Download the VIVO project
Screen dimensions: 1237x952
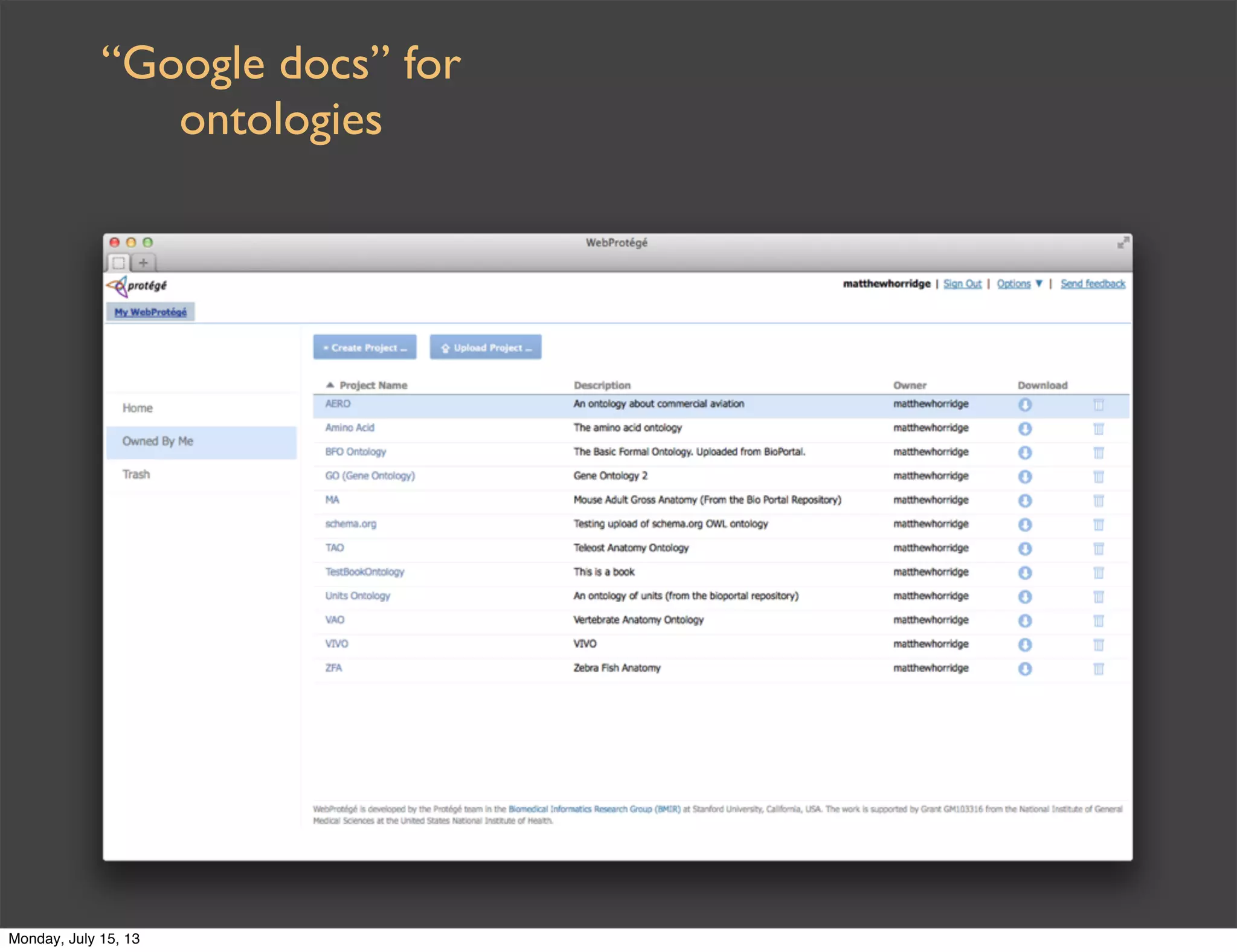[1025, 645]
